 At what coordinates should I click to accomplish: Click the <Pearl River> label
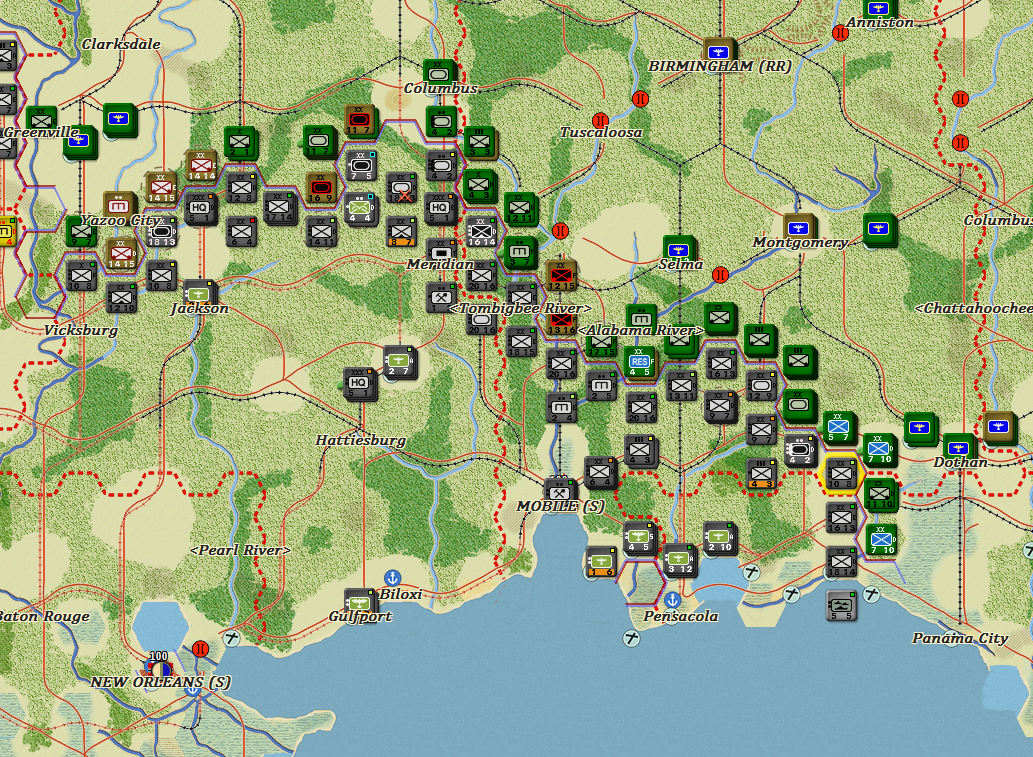tap(240, 550)
